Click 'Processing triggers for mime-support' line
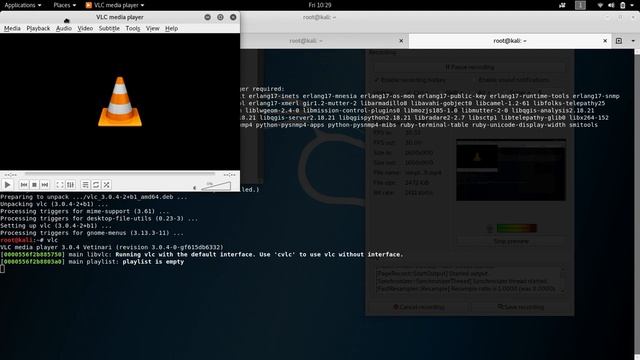The width and height of the screenshot is (640, 360). 84,211
